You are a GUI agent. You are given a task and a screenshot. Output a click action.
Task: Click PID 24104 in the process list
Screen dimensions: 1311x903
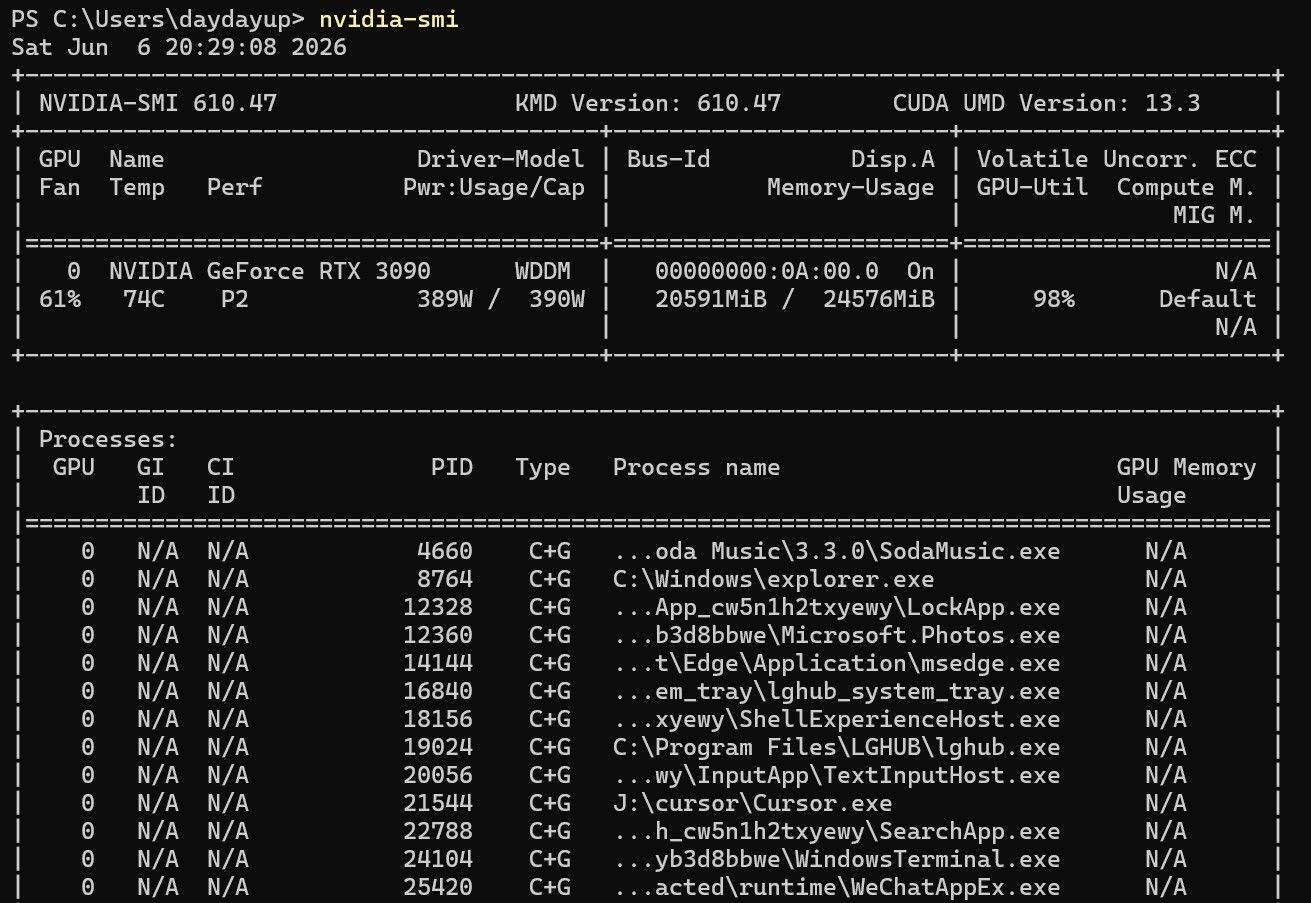point(438,859)
